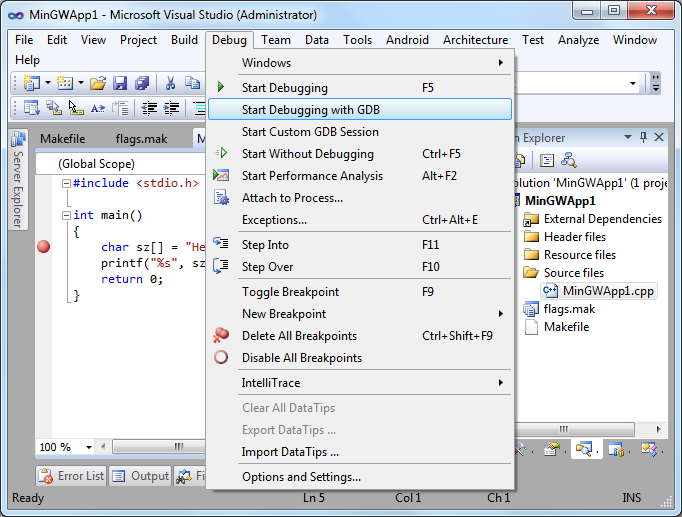682x517 pixels.
Task: Choose Start Without Debugging
Action: click(x=360, y=153)
